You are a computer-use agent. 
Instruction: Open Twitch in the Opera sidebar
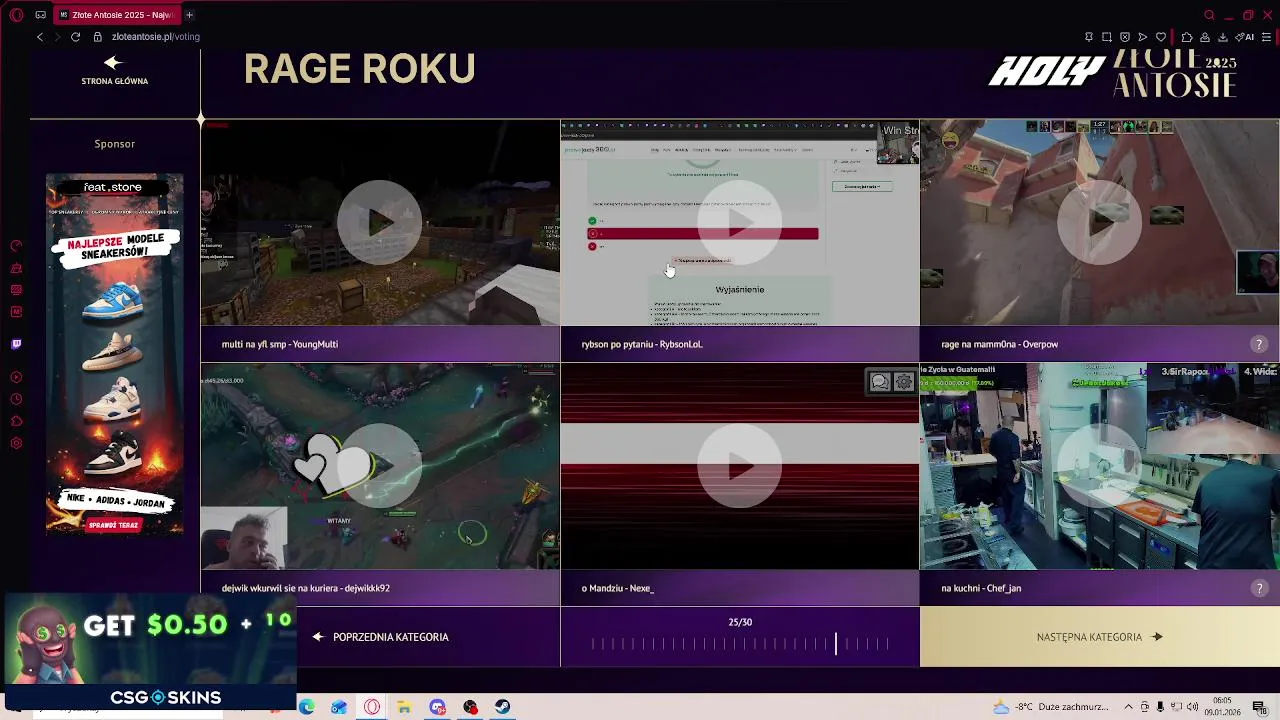click(x=16, y=344)
